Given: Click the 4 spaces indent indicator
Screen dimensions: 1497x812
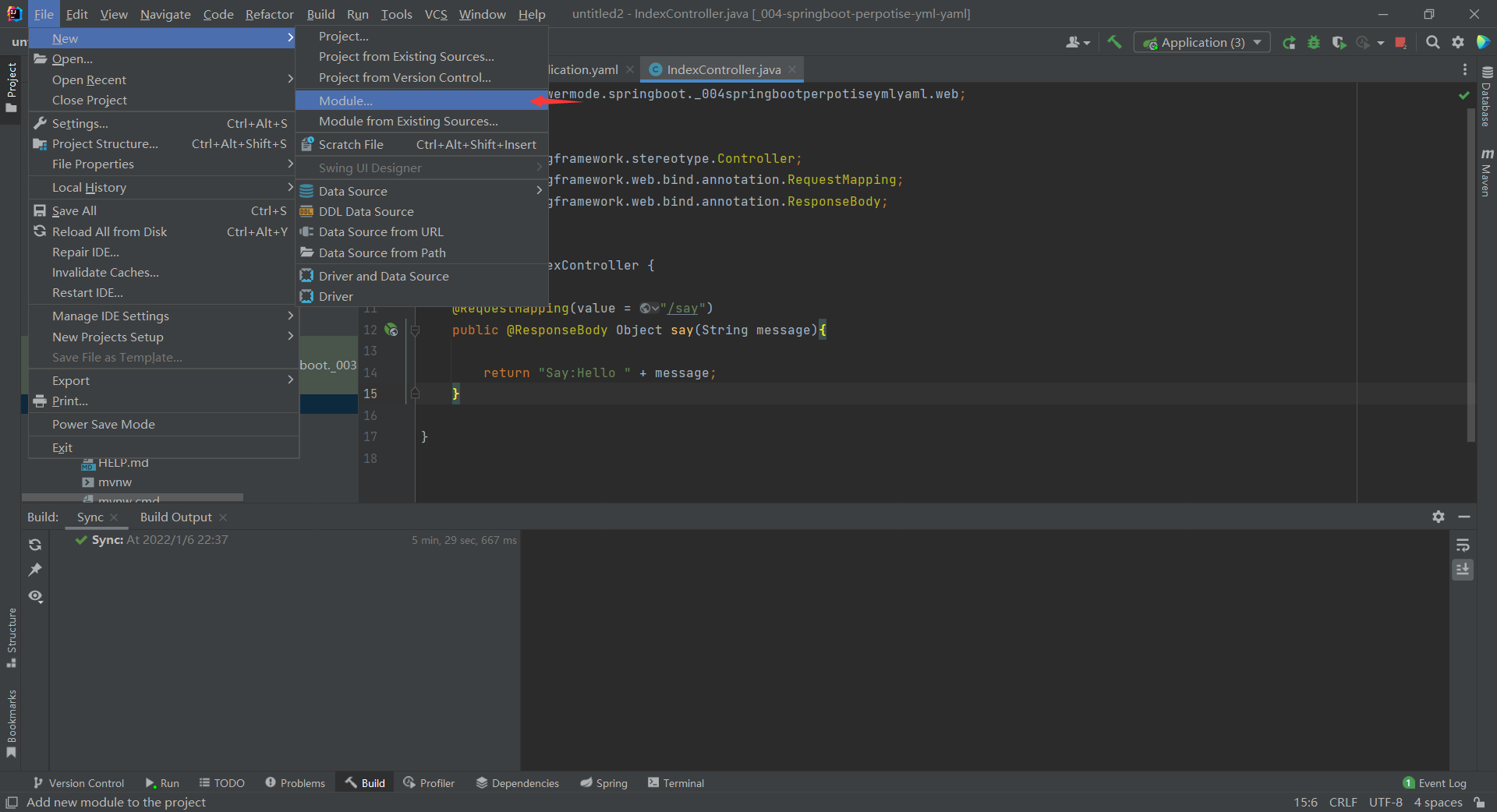Looking at the screenshot, I should 1438,802.
